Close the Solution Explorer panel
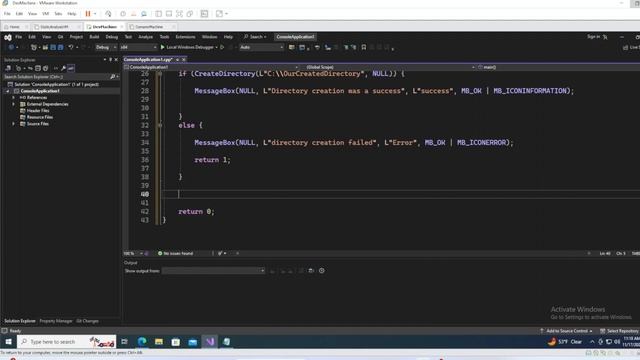The image size is (640, 360). click(x=116, y=60)
